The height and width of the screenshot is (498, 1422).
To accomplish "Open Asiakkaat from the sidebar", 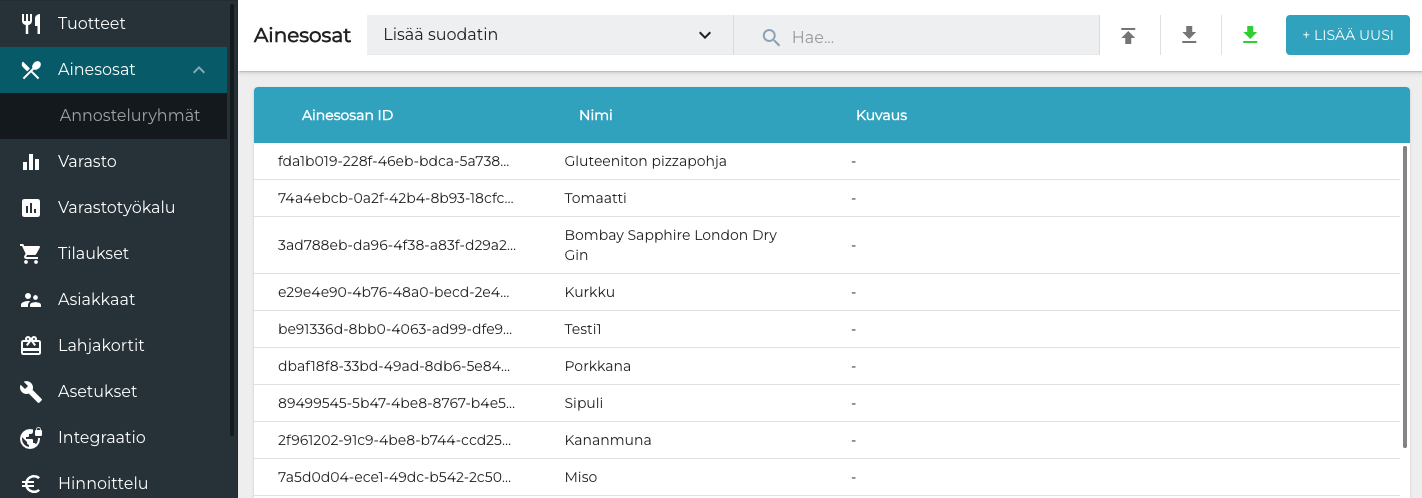I will [96, 300].
